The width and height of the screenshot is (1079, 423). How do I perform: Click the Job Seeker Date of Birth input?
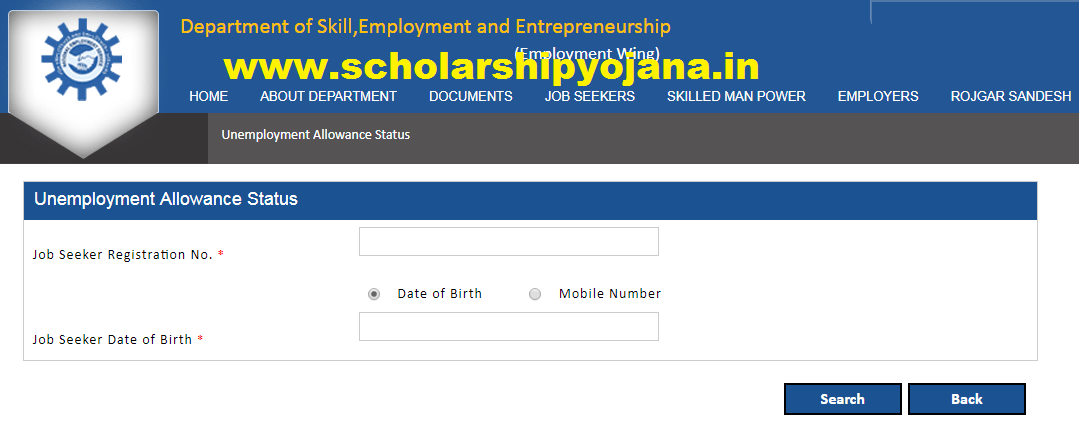(508, 327)
